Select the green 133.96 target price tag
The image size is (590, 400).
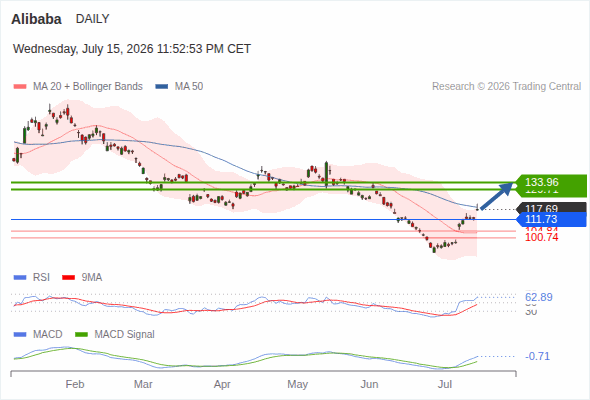pos(551,182)
